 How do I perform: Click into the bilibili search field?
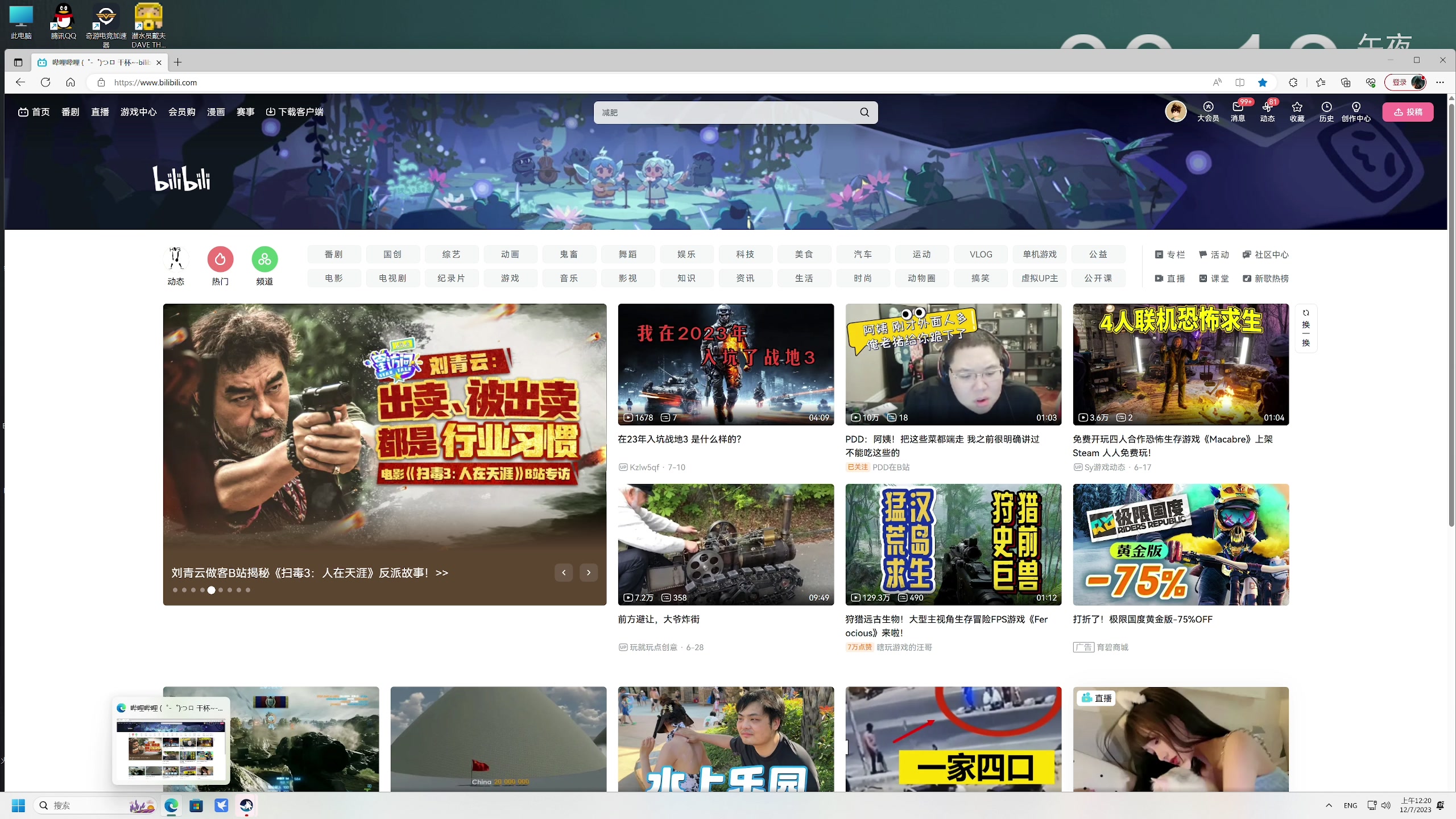(x=722, y=113)
